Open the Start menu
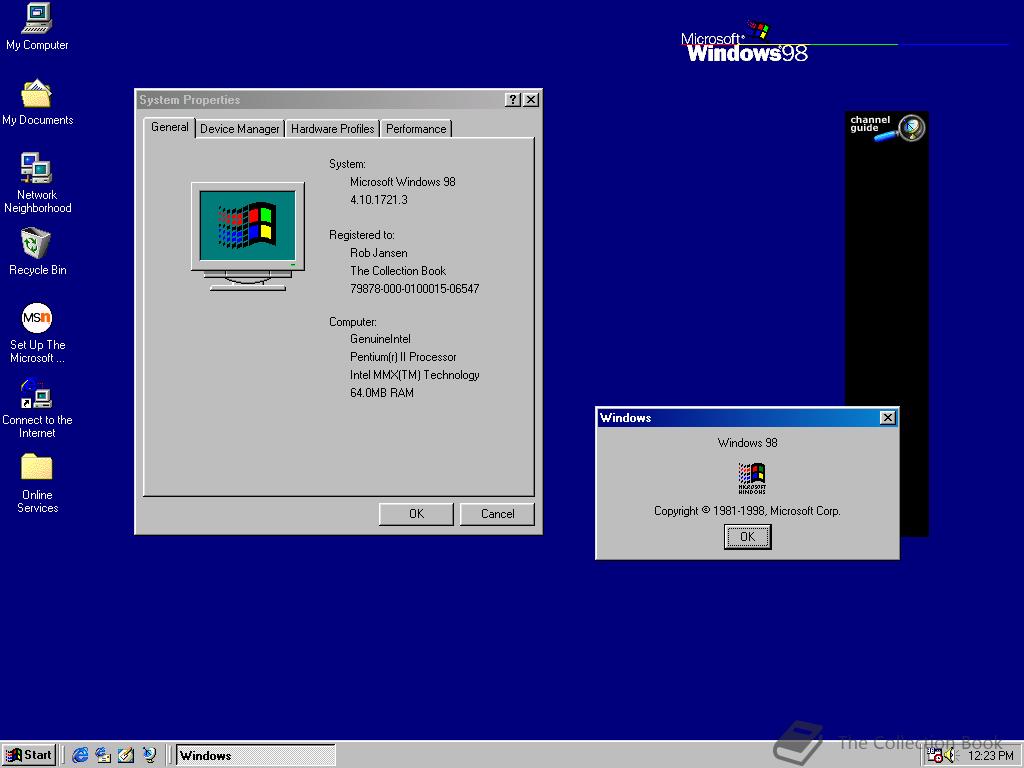This screenshot has height=768, width=1024. 29,755
